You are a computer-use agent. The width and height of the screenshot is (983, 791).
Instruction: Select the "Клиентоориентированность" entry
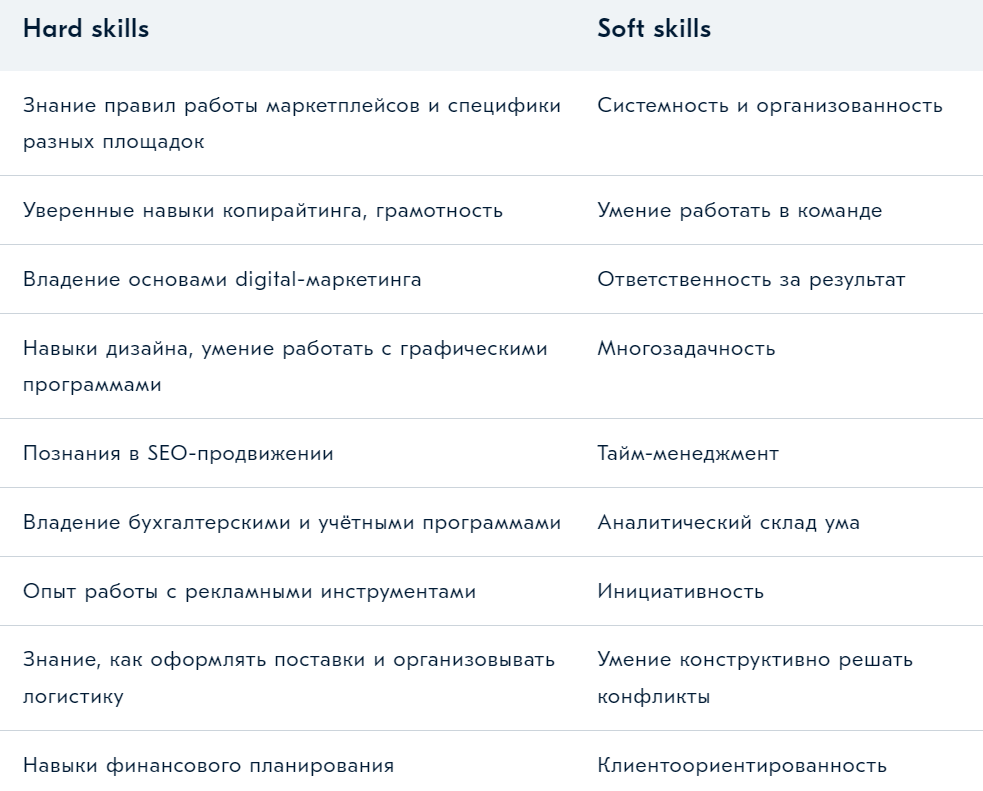coord(742,765)
